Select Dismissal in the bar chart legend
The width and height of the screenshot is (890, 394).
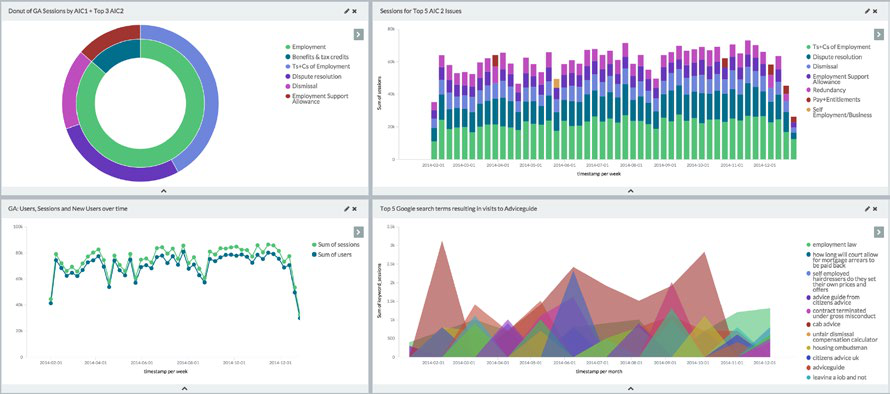[x=822, y=66]
